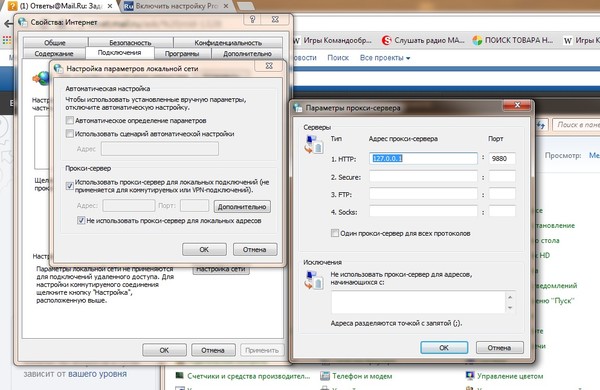Screen dimensions: 600x390
Task: Click the Secure port field
Action: click(502, 177)
